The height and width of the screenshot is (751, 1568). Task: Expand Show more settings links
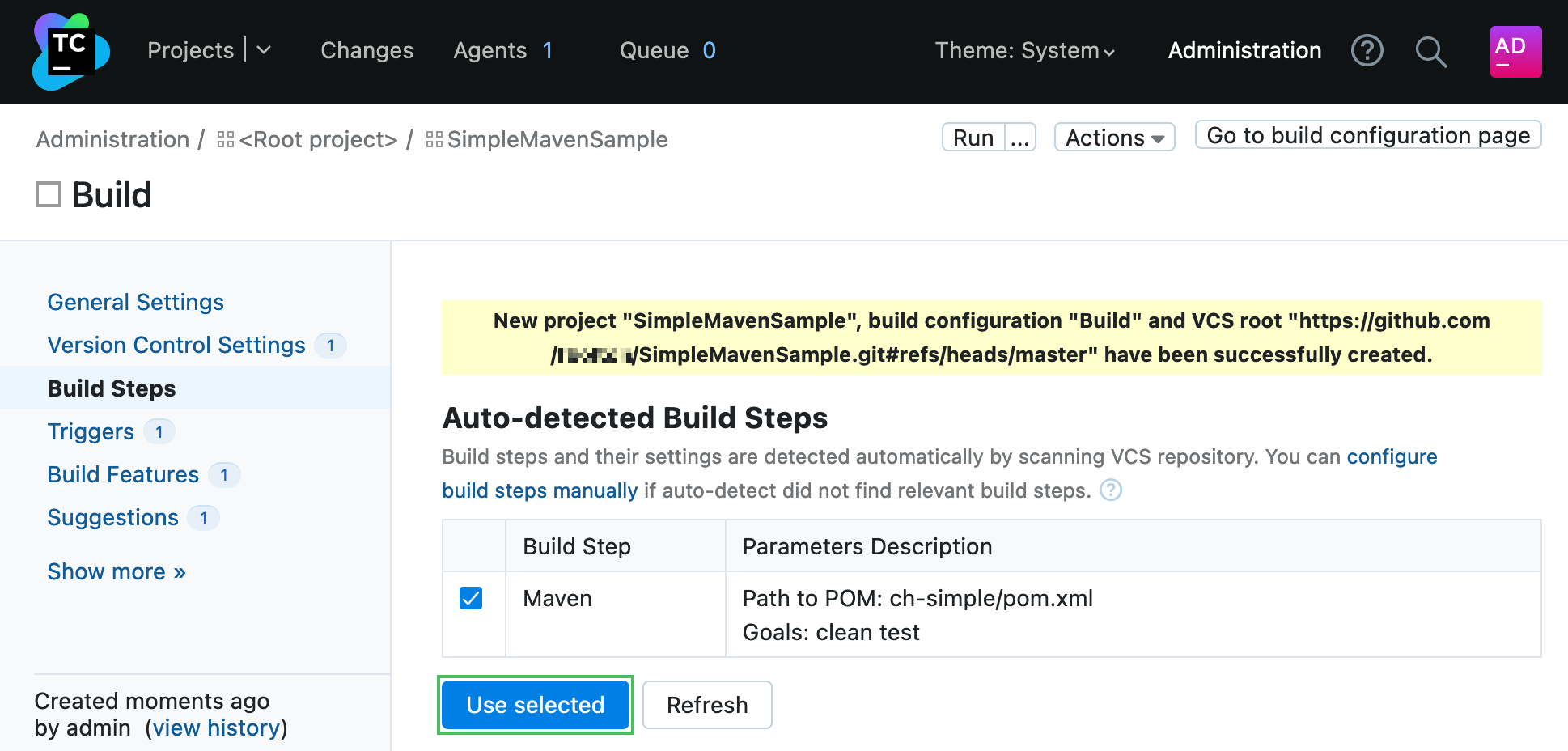[117, 571]
